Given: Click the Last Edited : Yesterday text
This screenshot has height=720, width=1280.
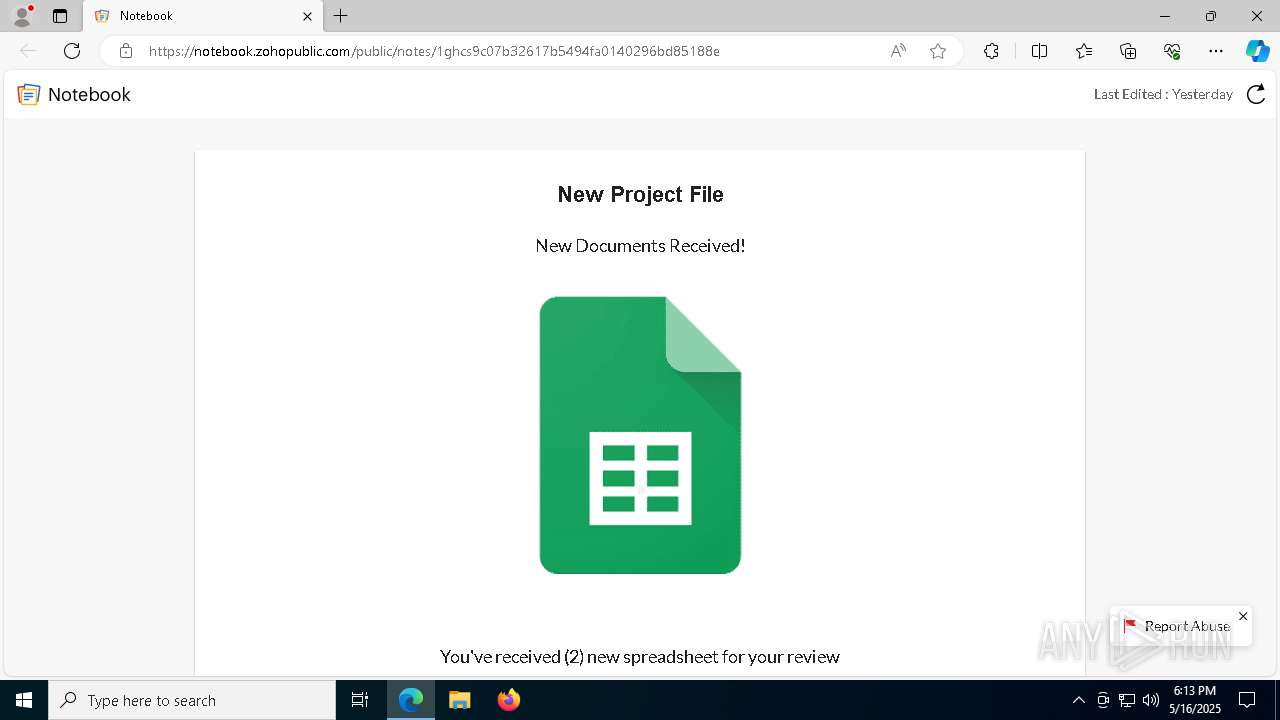Looking at the screenshot, I should pos(1163,94).
